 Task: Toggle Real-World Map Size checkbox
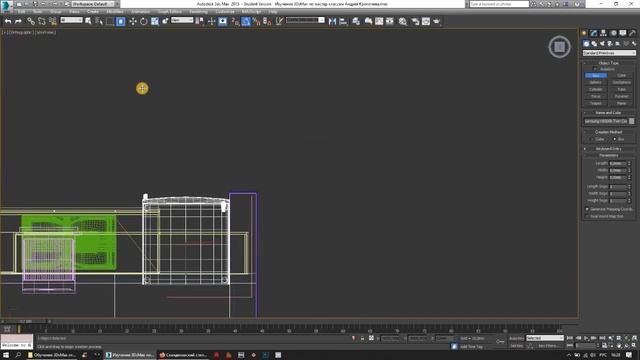point(587,216)
